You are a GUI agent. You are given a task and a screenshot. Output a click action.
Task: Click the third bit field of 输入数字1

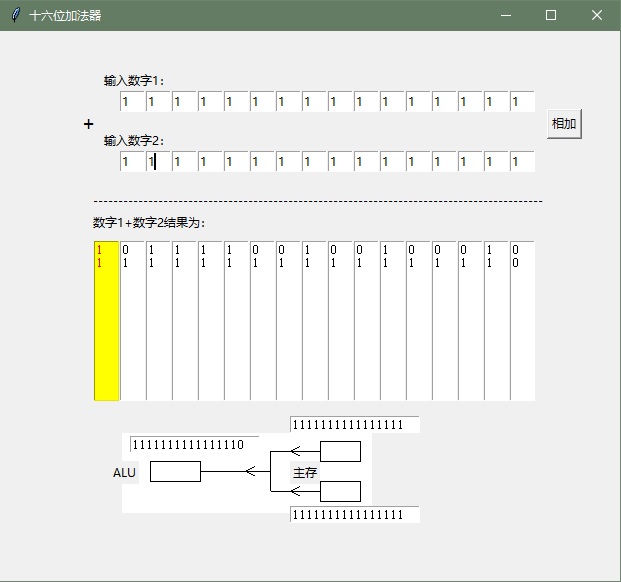185,101
